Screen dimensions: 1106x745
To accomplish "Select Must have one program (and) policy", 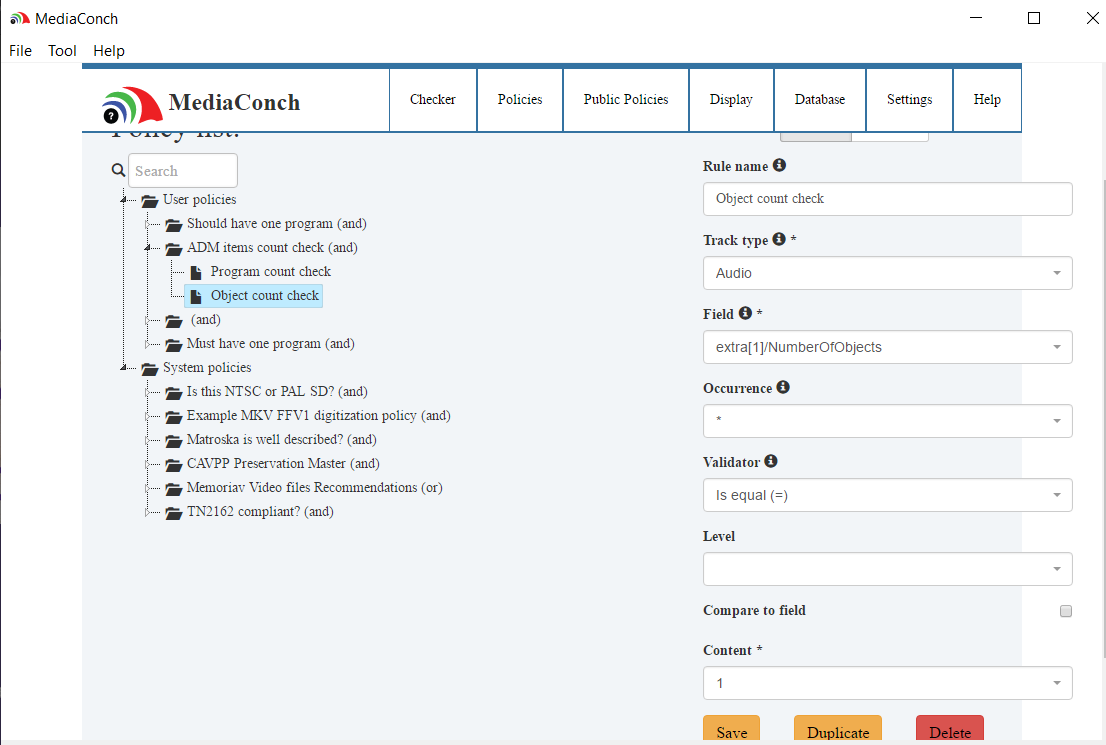I will (270, 344).
